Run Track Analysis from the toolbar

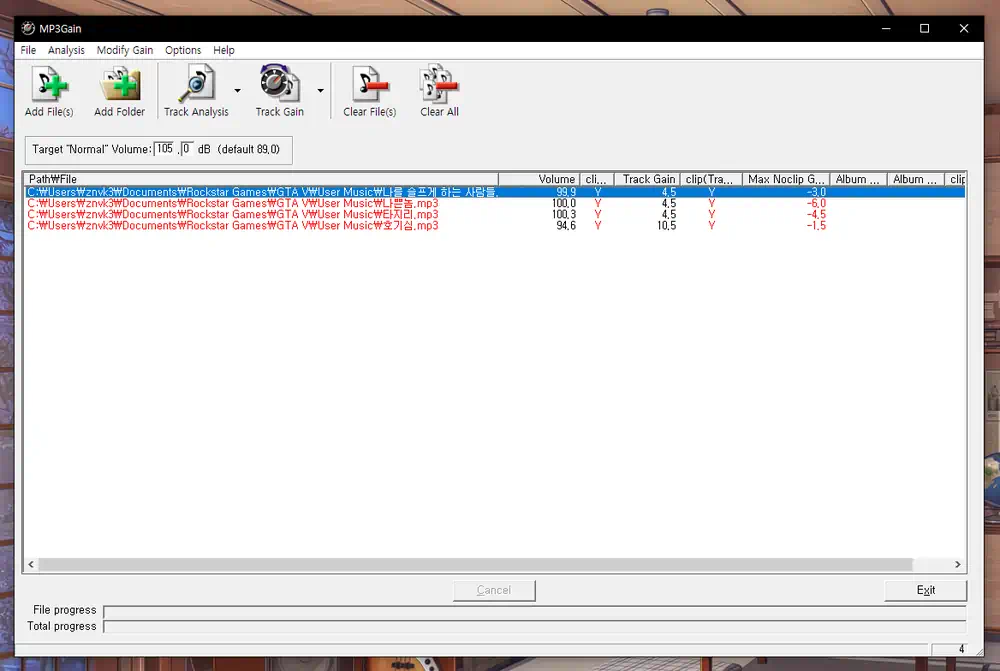[196, 91]
